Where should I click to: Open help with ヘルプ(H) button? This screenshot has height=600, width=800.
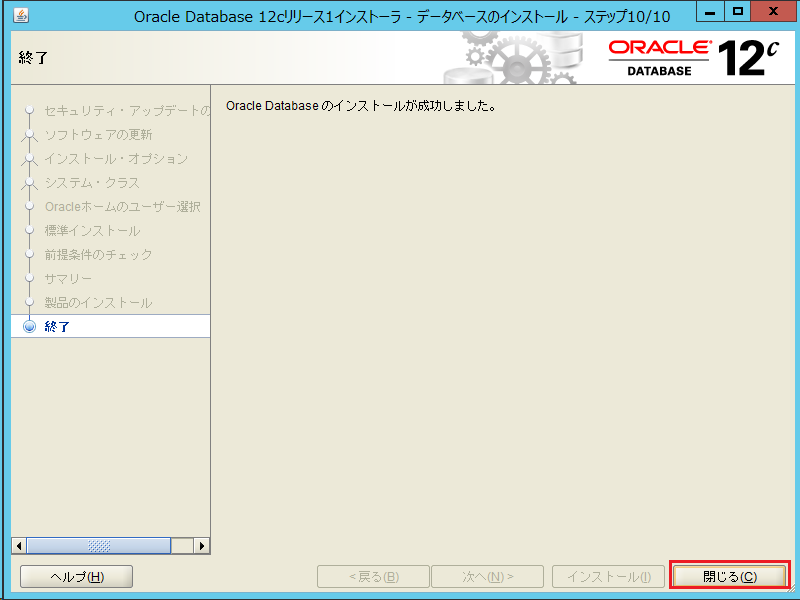77,577
